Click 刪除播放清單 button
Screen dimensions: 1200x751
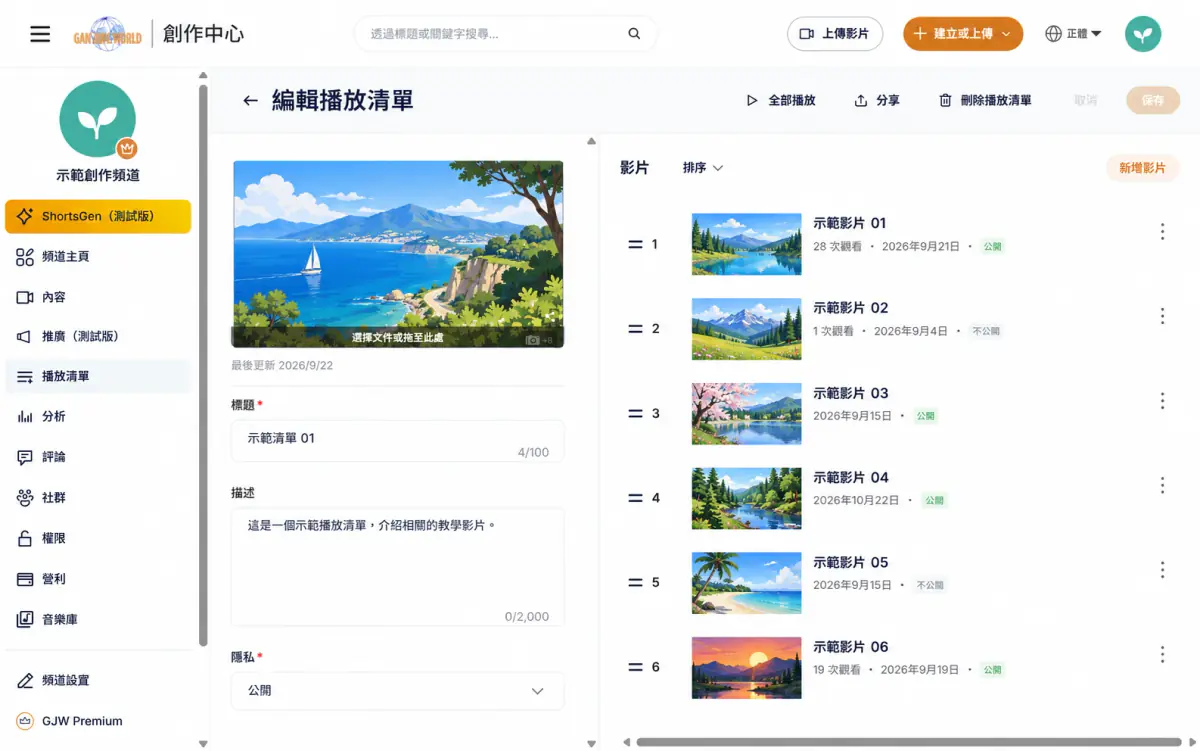coord(985,100)
